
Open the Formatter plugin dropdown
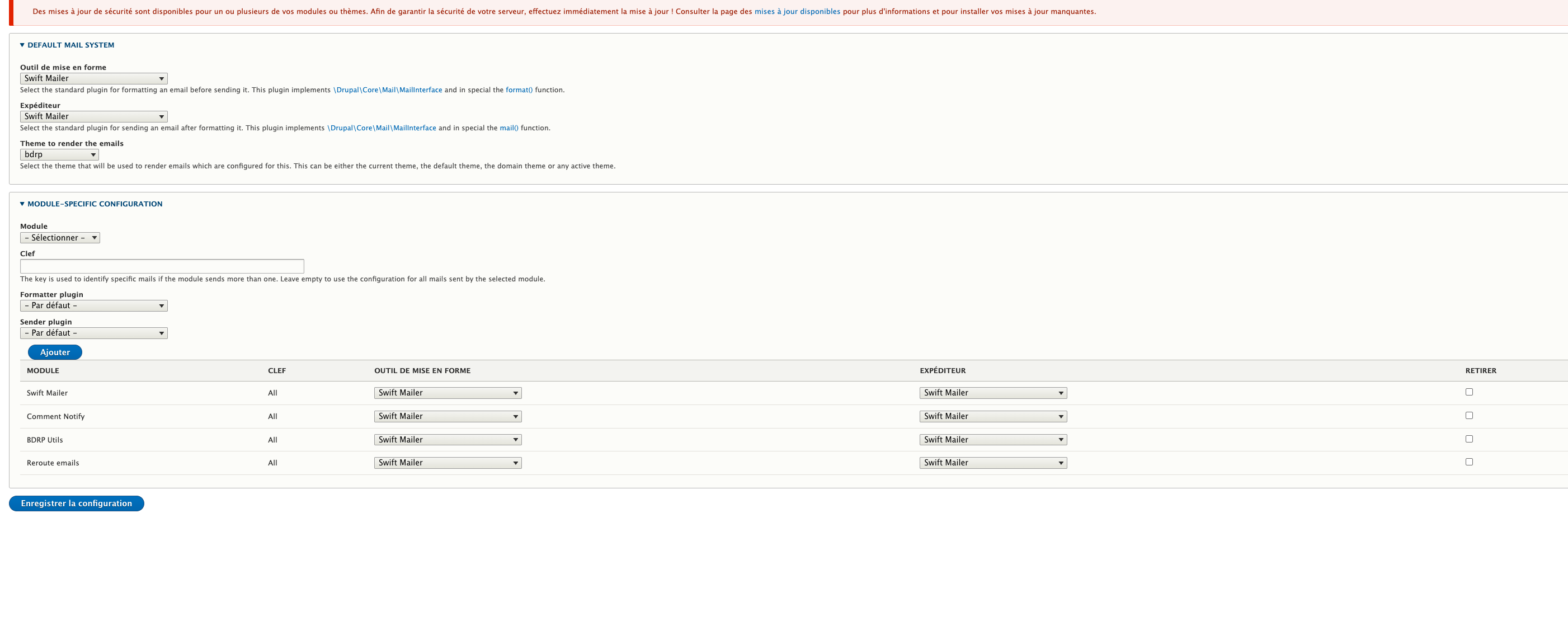94,305
